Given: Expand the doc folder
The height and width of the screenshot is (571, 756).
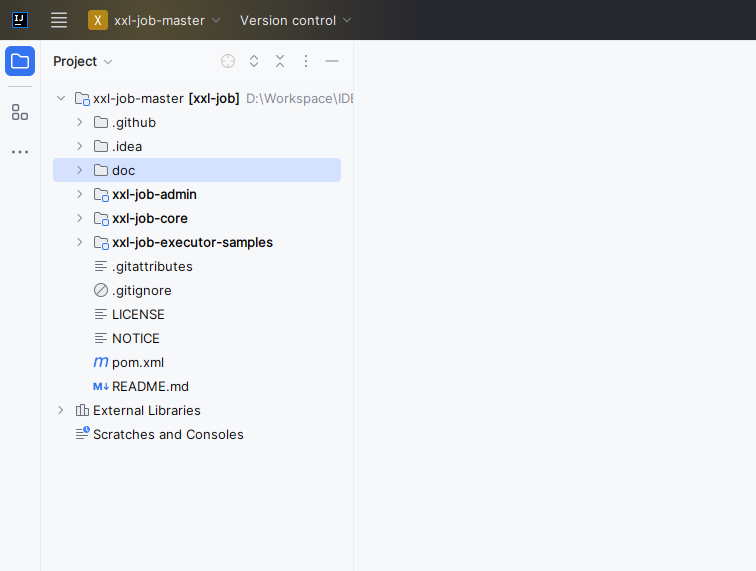Looking at the screenshot, I should point(80,170).
